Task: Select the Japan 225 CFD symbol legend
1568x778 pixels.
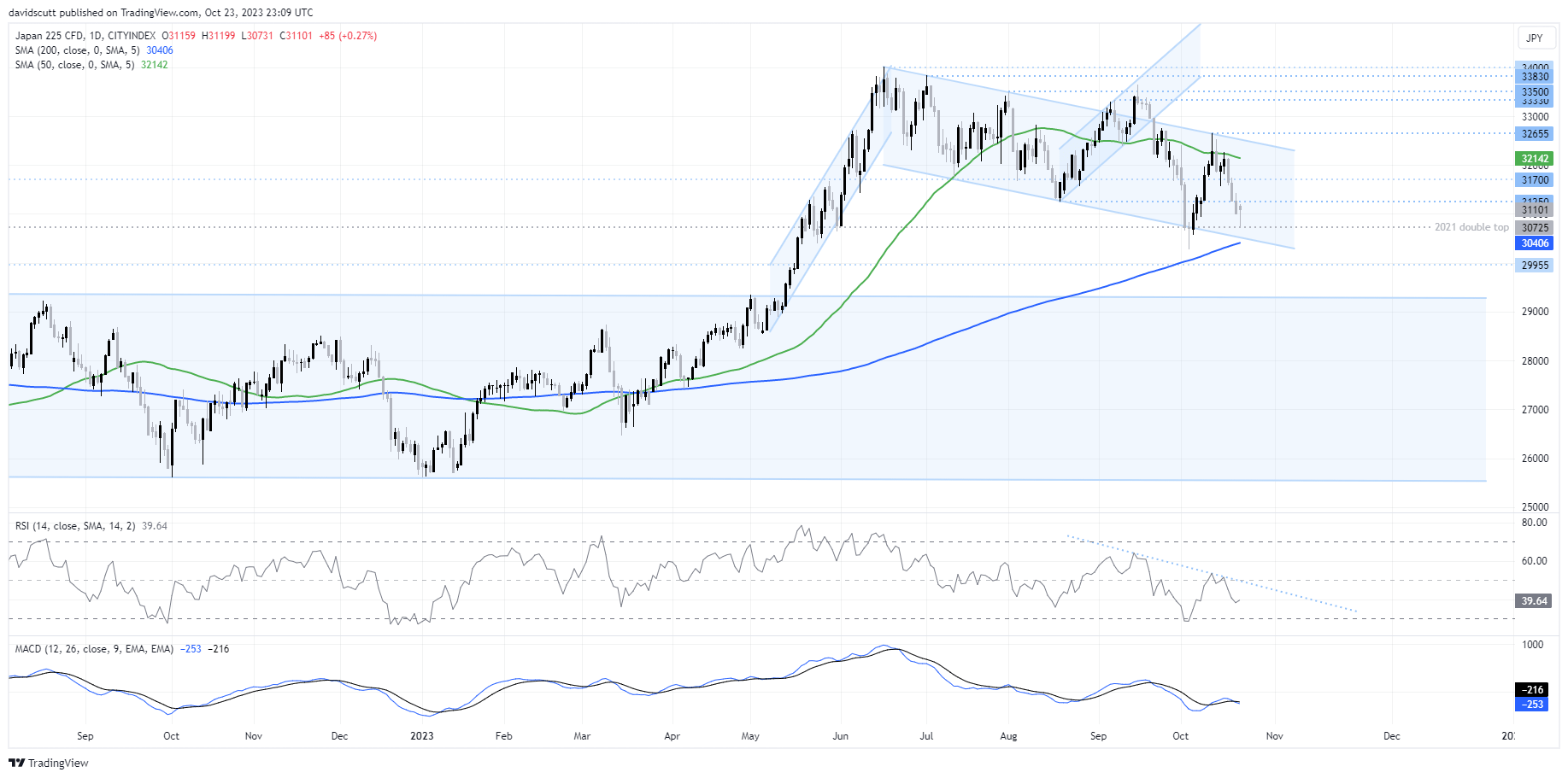Action: tap(85, 36)
